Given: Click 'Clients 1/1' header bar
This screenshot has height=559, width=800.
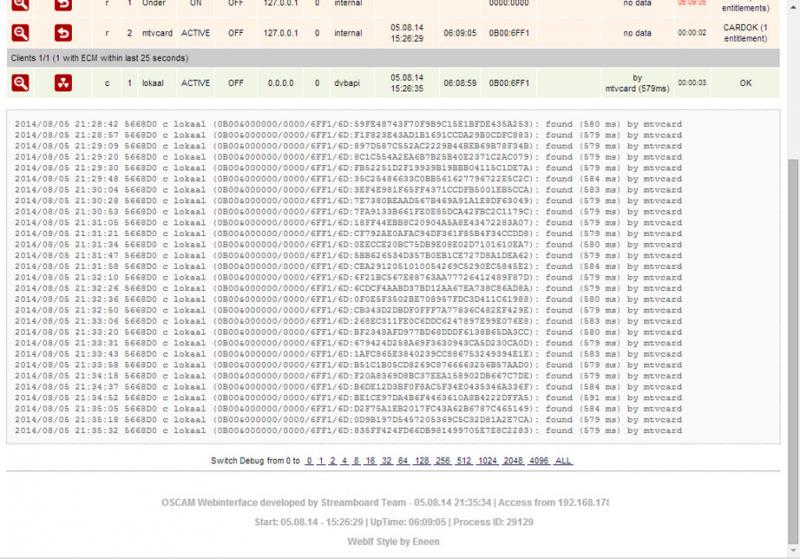Looking at the screenshot, I should point(393,58).
